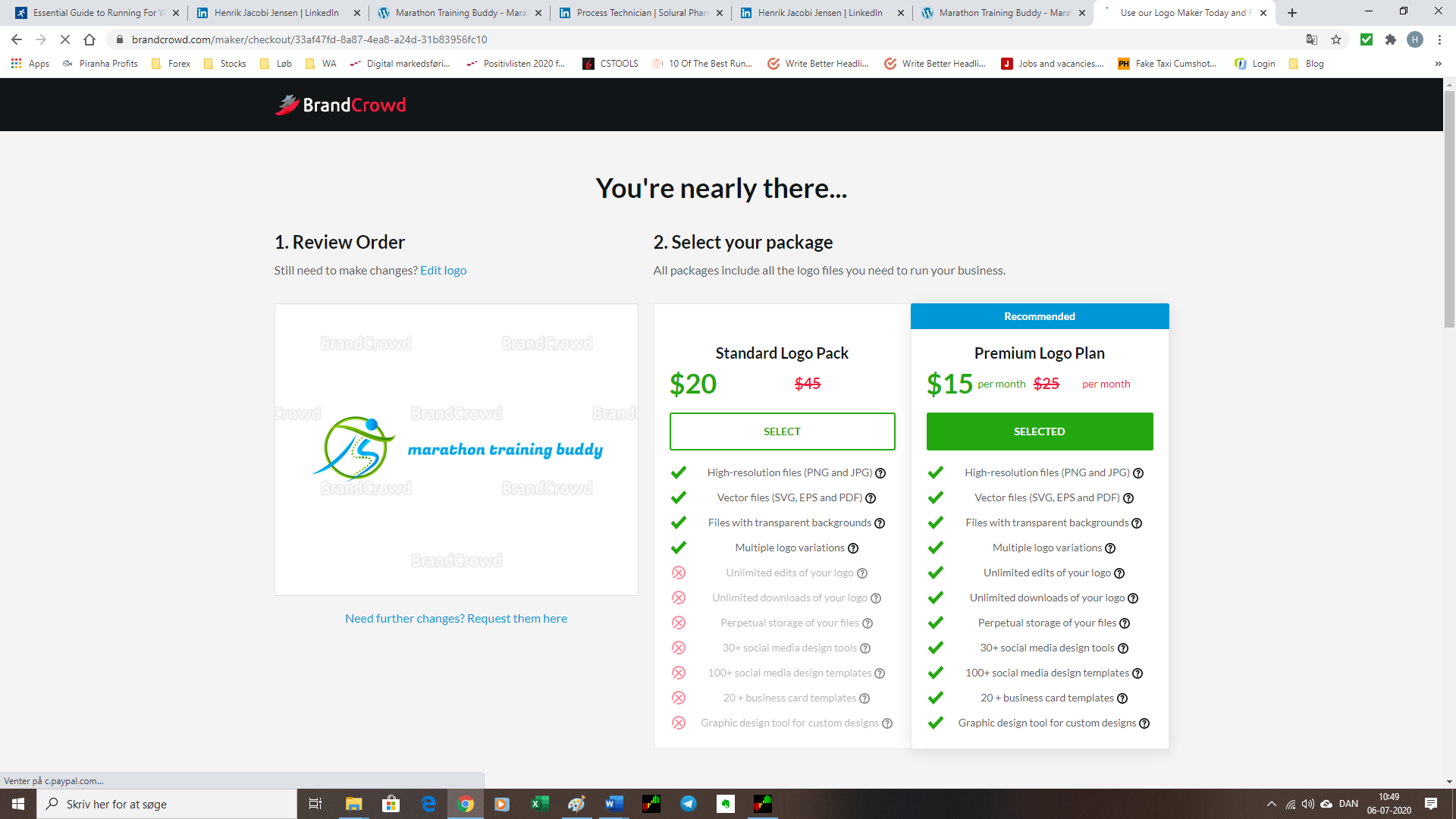
Task: Click the marathon training buddy logo preview
Action: coord(457,449)
